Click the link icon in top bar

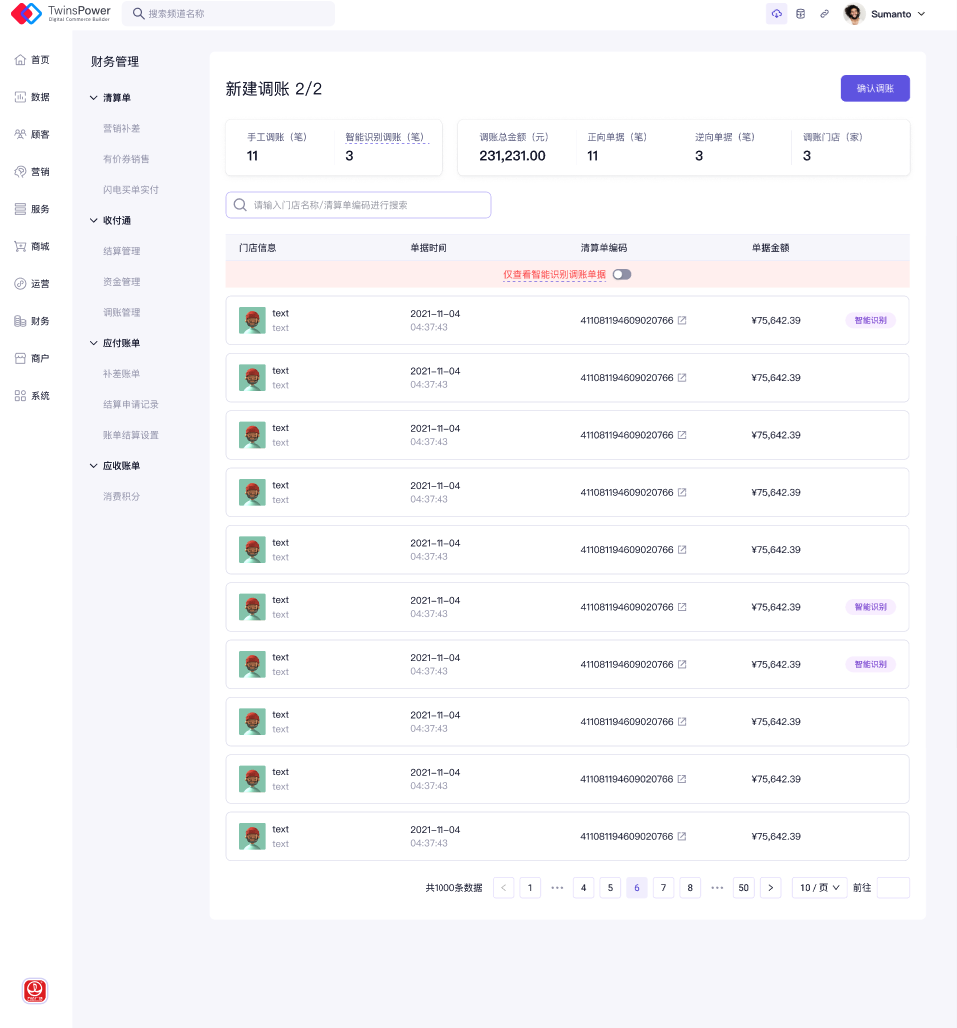coord(824,14)
